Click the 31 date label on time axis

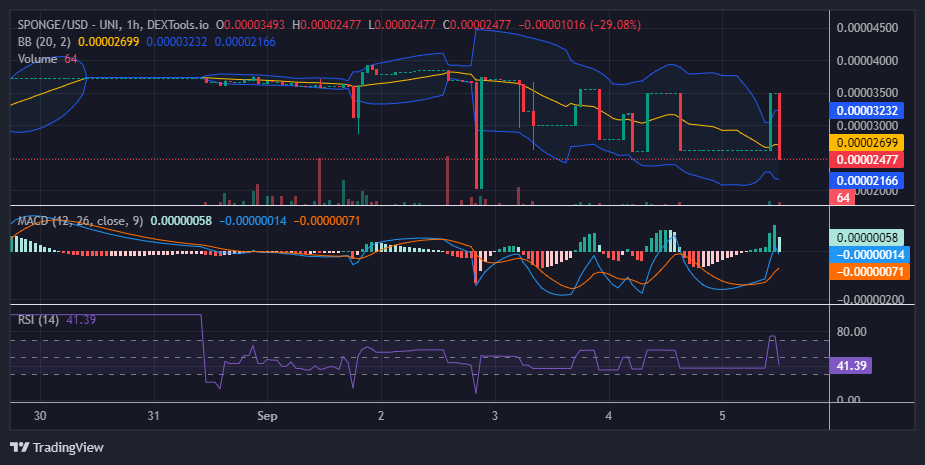coord(153,415)
